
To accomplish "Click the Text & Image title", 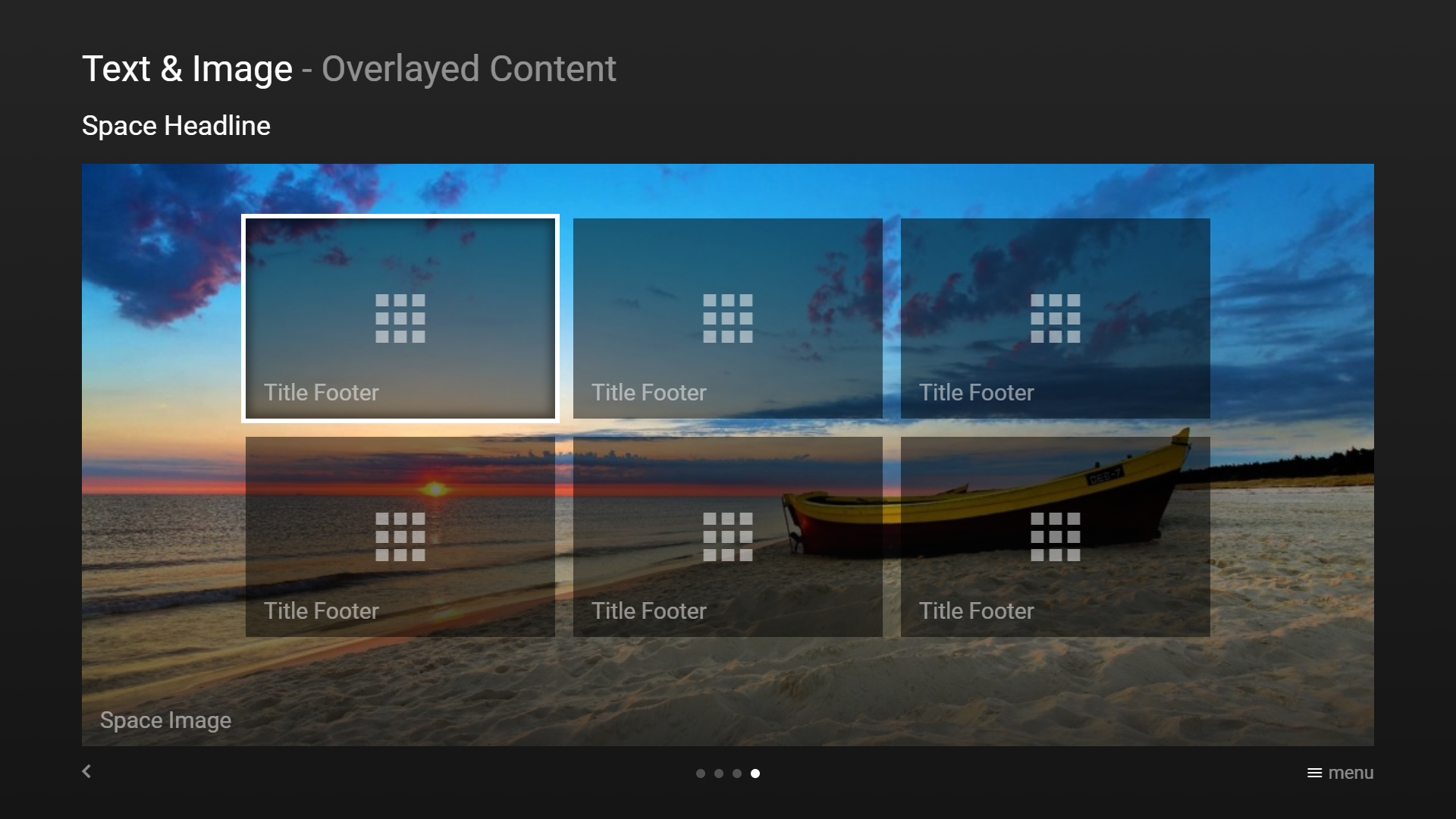I will [x=187, y=69].
